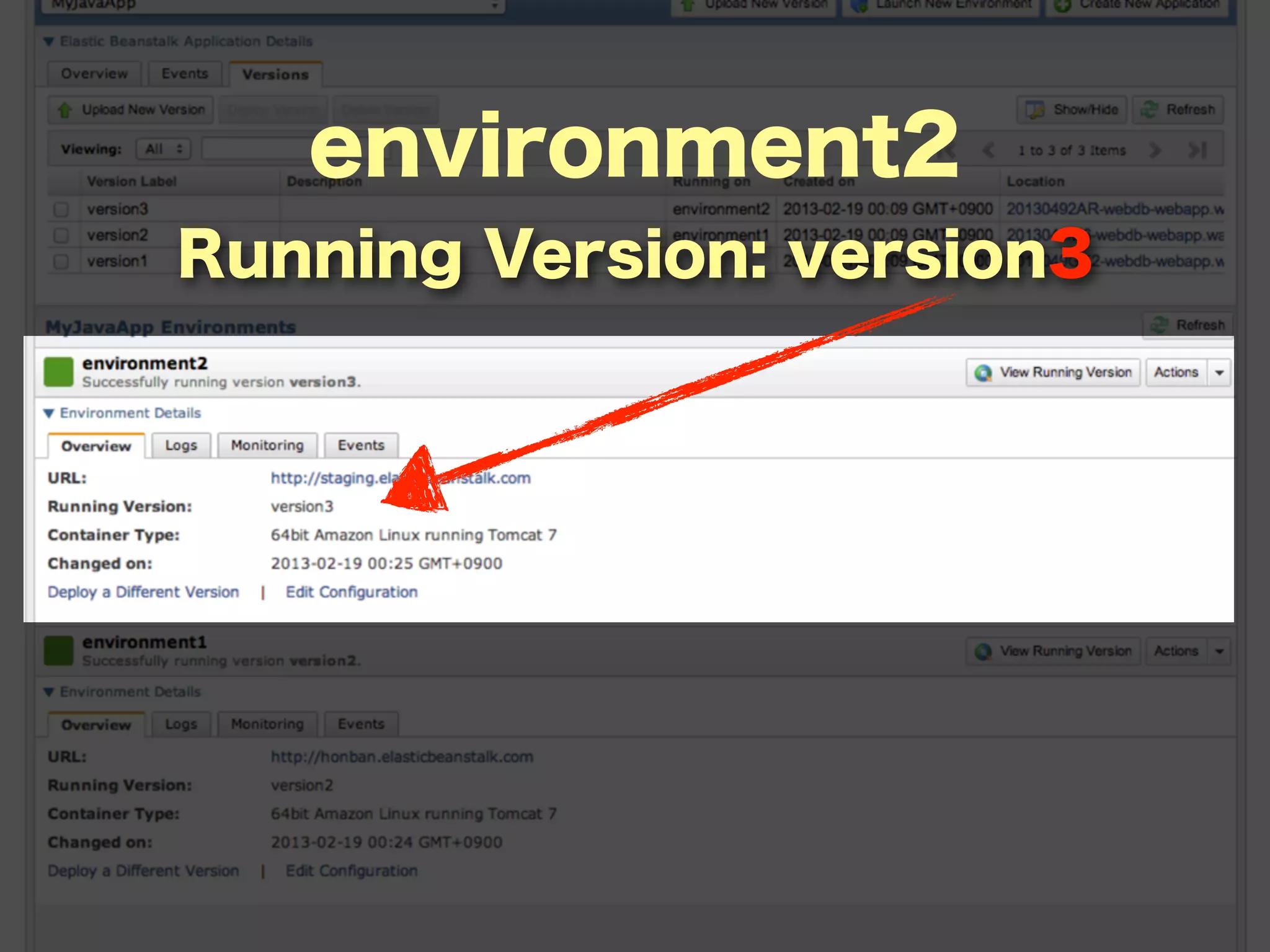Click environment2 in Running on column
The height and width of the screenshot is (952, 1270).
pos(721,209)
